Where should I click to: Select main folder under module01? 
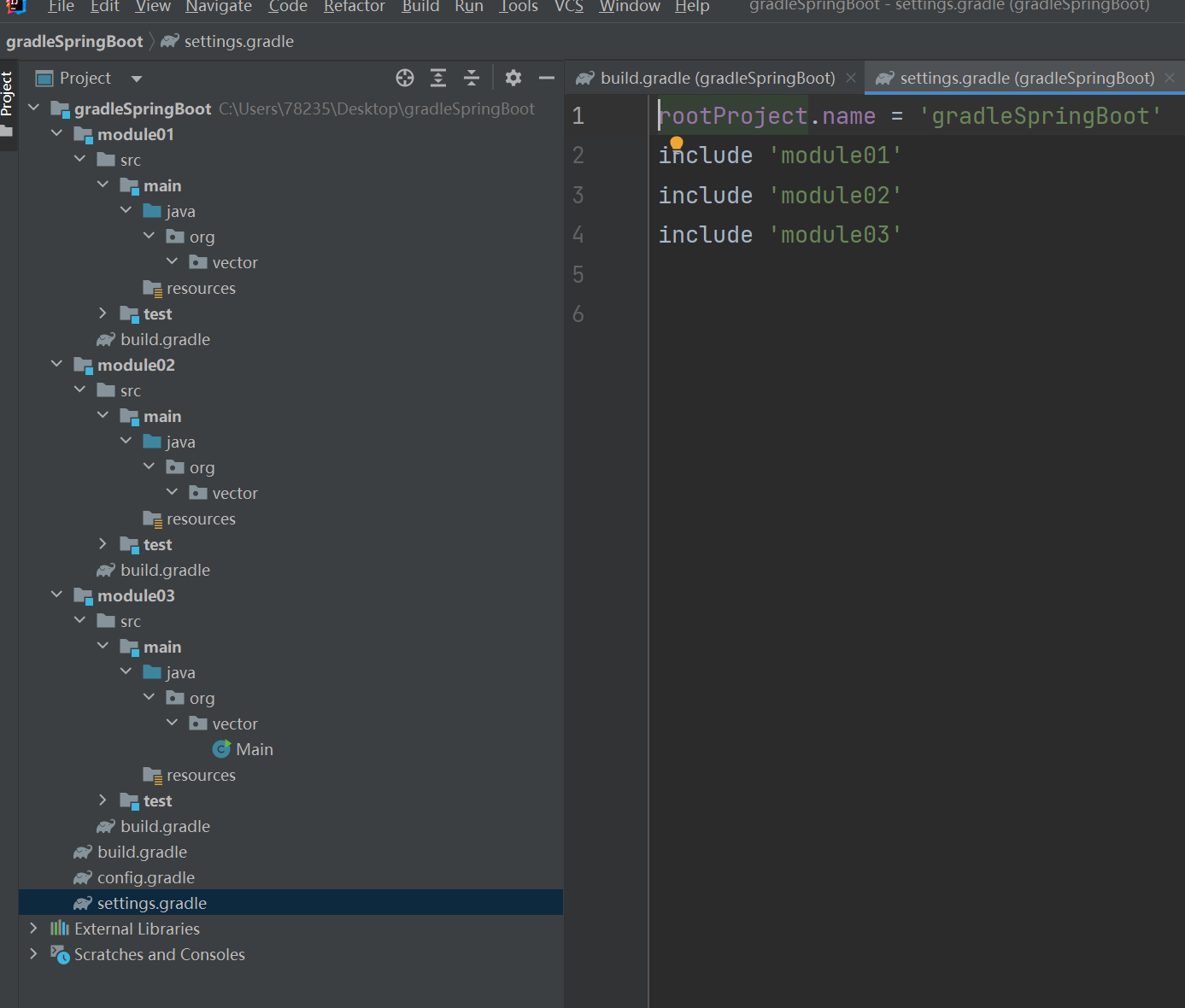tap(162, 185)
